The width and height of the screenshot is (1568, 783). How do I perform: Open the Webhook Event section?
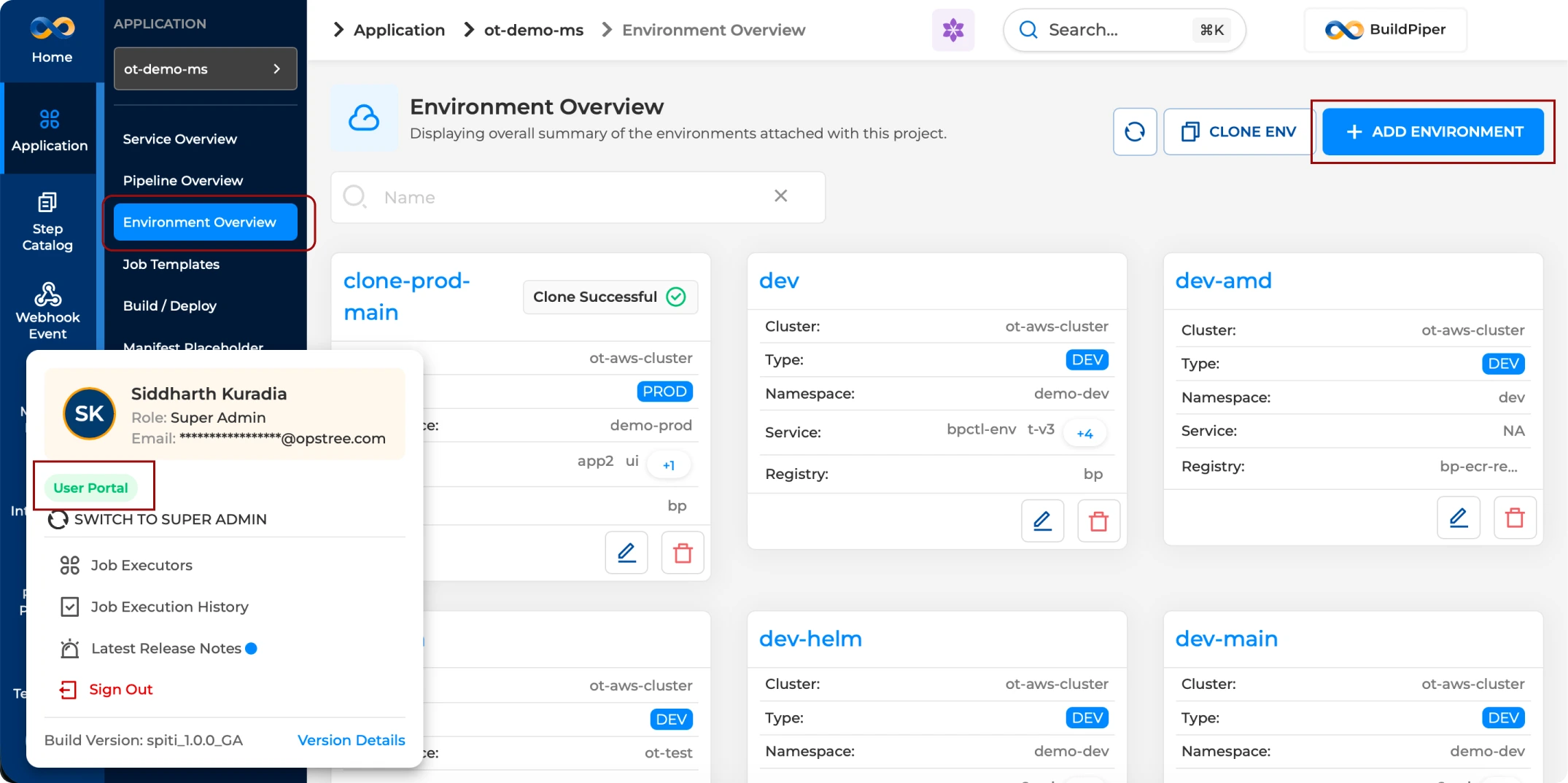tap(47, 311)
